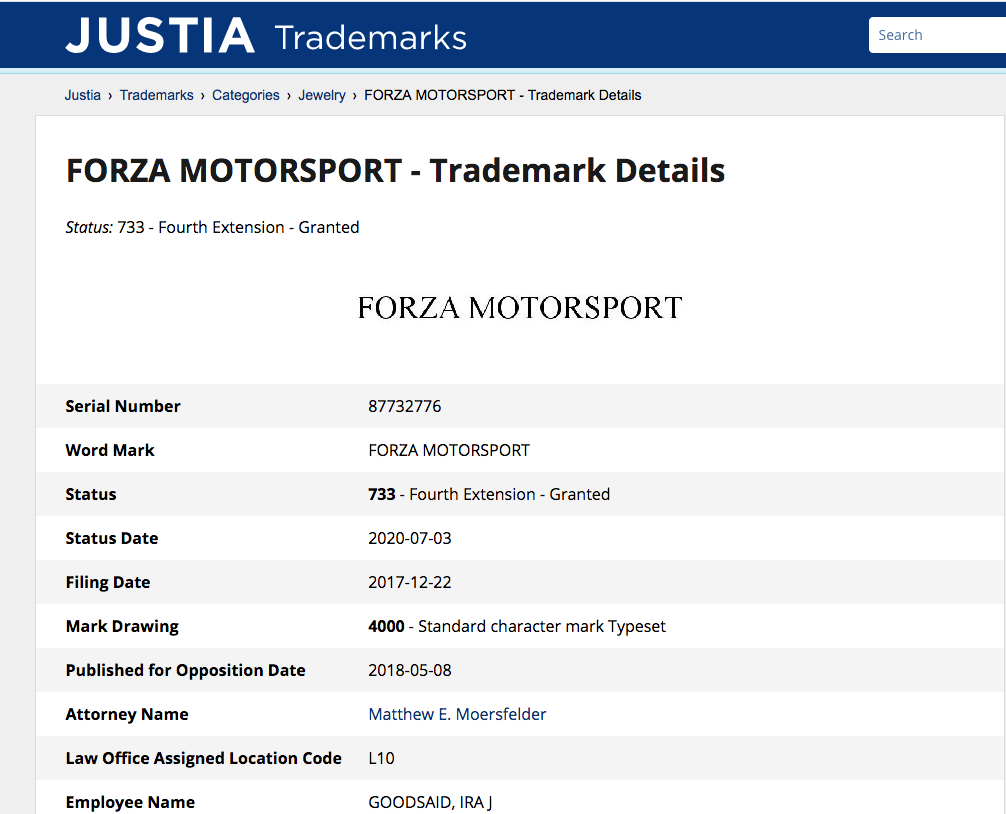
Task: Select the FORZA MOTORSPORT breadcrumb entry
Action: point(502,95)
